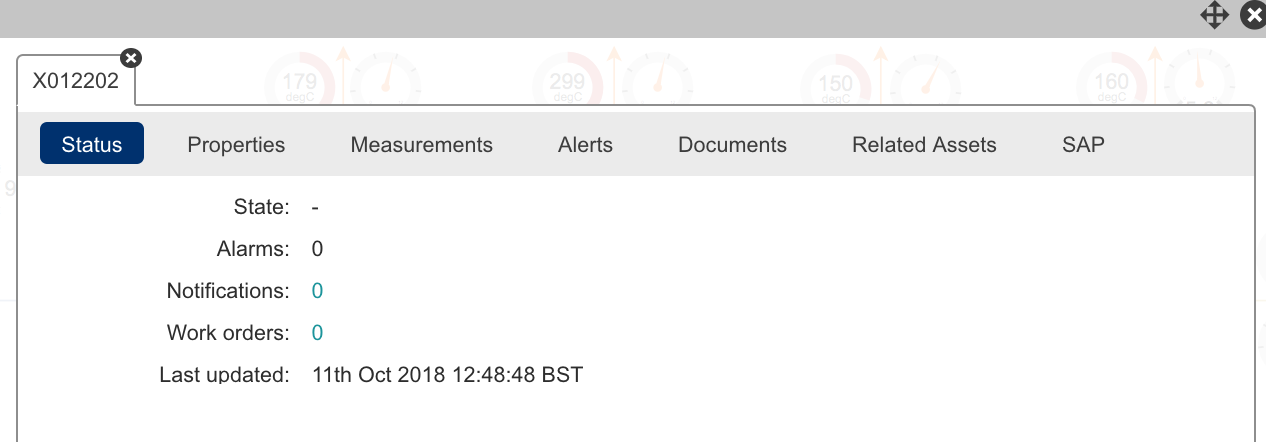Select the X012202 asset tab
The image size is (1266, 442).
point(76,82)
